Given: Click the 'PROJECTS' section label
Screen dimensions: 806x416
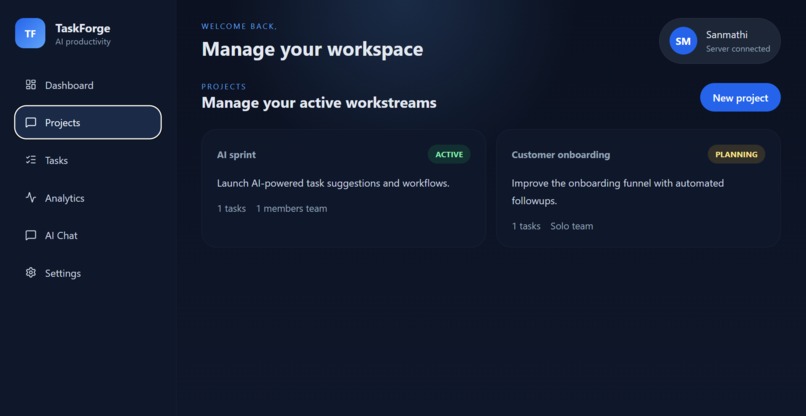Looking at the screenshot, I should (x=224, y=87).
